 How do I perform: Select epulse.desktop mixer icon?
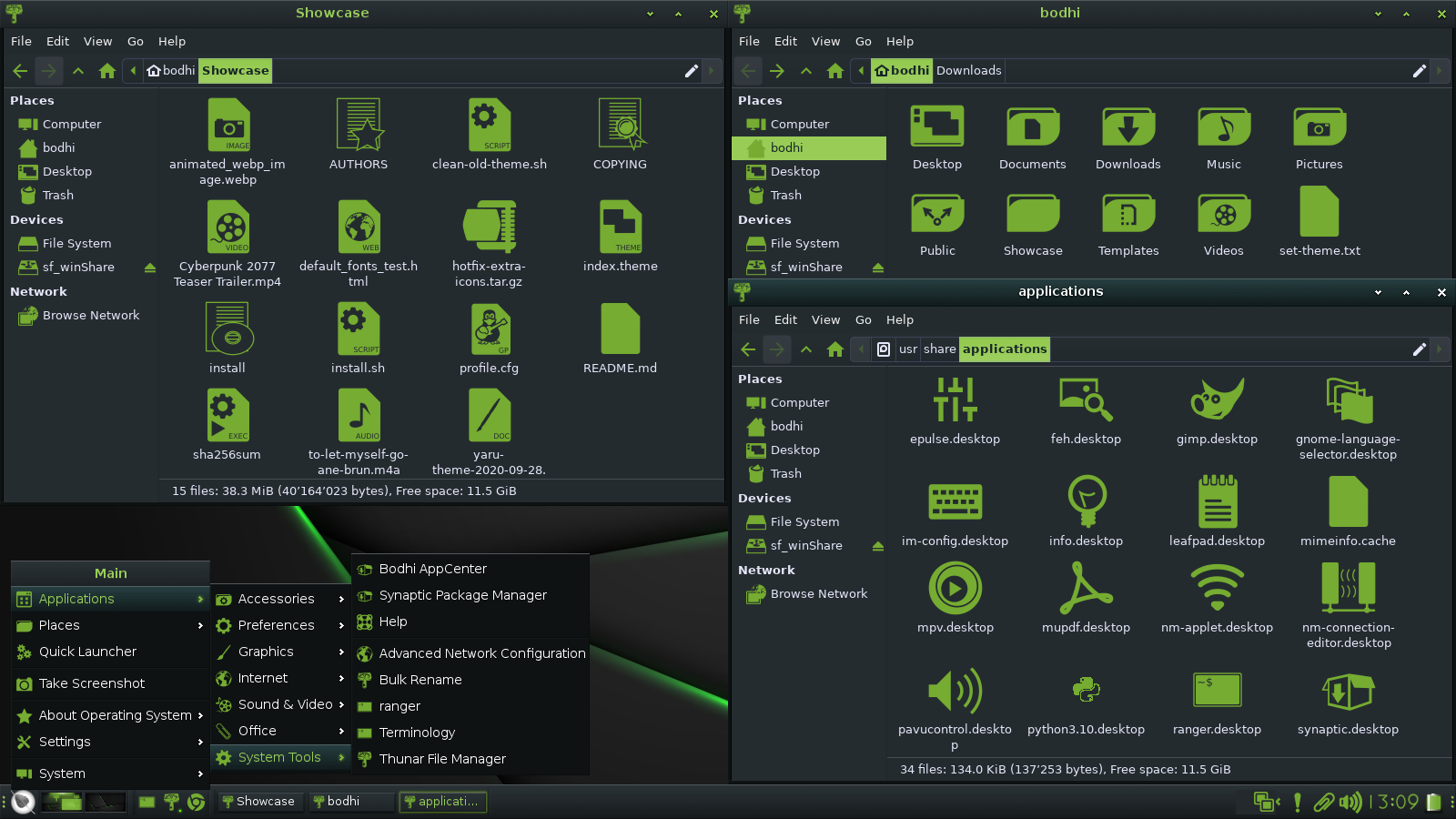click(955, 399)
